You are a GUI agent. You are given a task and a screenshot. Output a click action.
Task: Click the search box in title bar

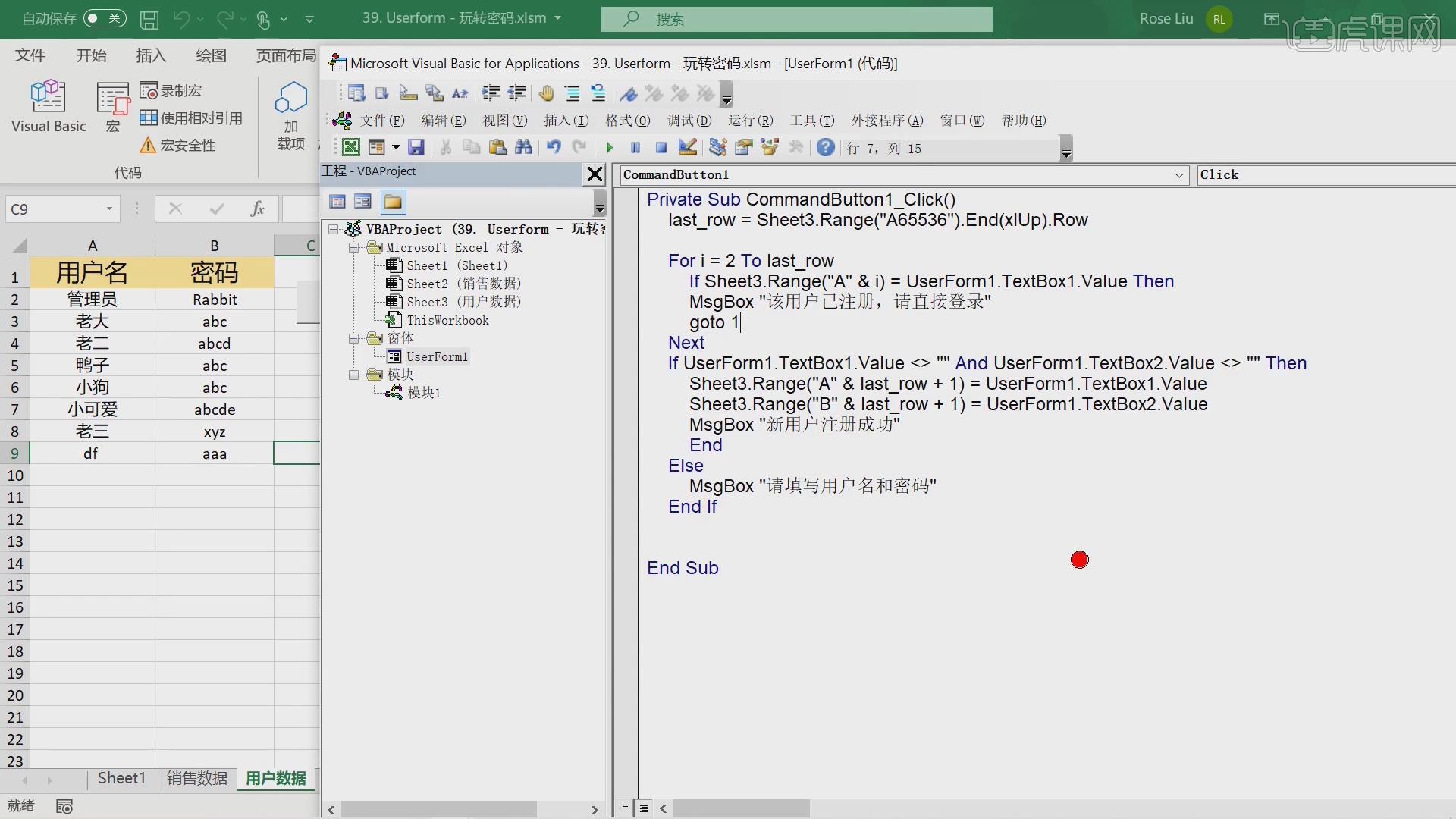[x=796, y=19]
